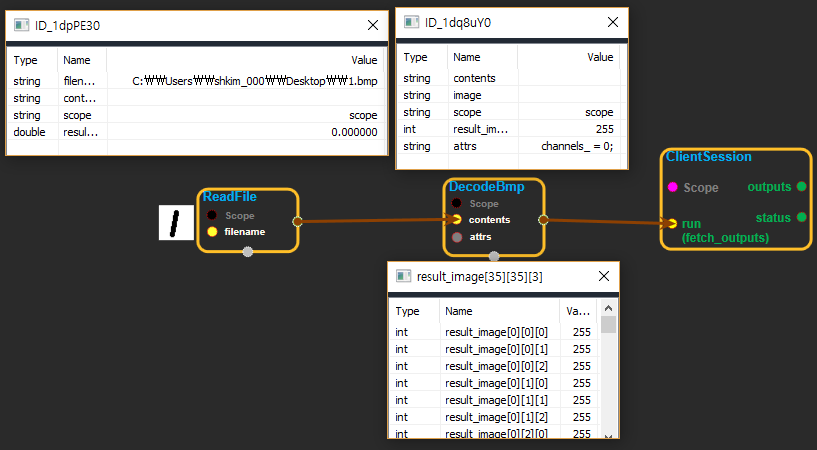This screenshot has width=817, height=450.
Task: Click the Value column header in ID_1dpPE30
Action: click(363, 60)
